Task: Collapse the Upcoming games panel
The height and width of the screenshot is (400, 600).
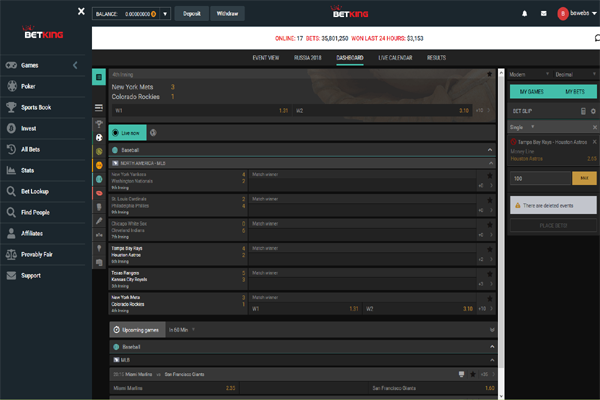Action: click(x=492, y=330)
